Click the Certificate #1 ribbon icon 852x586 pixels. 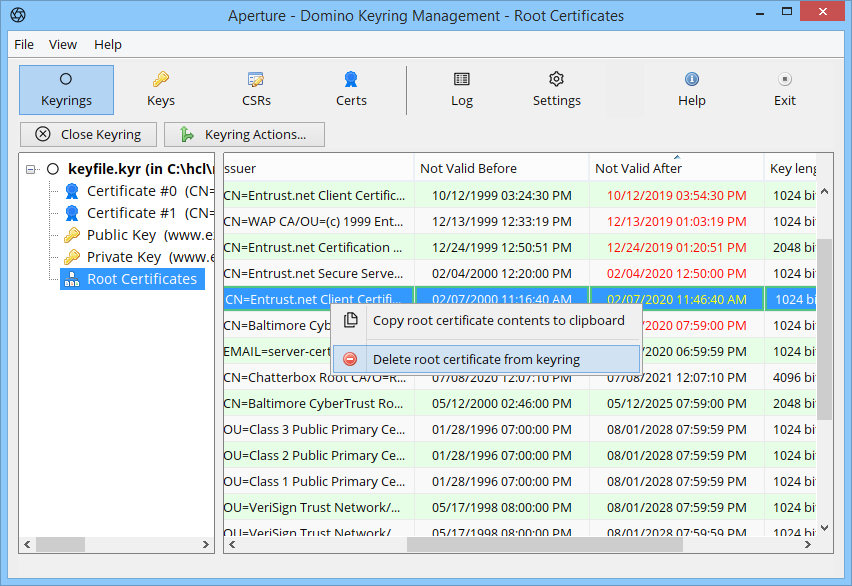(x=72, y=213)
